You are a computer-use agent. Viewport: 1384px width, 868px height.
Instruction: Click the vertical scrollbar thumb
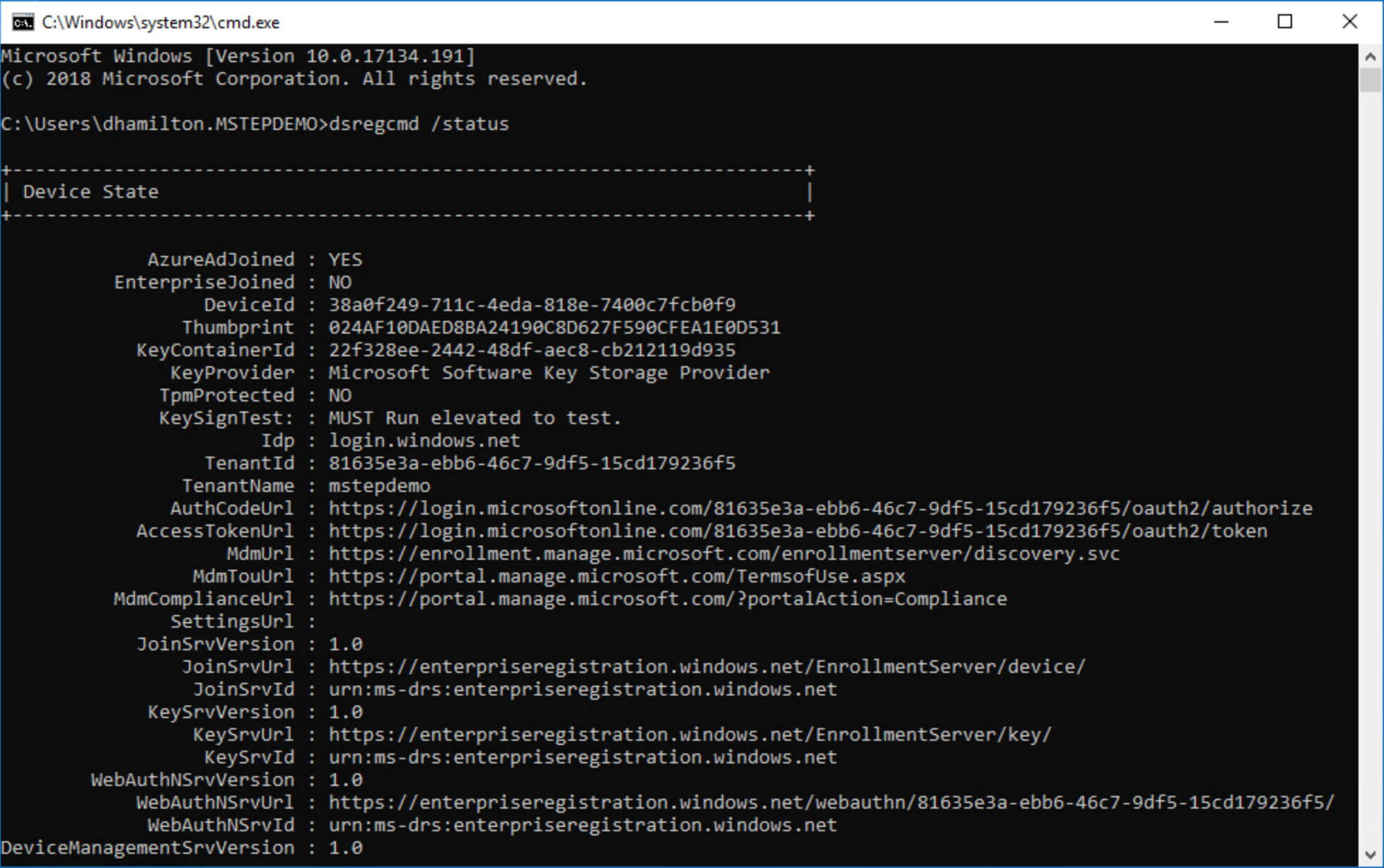[1371, 79]
